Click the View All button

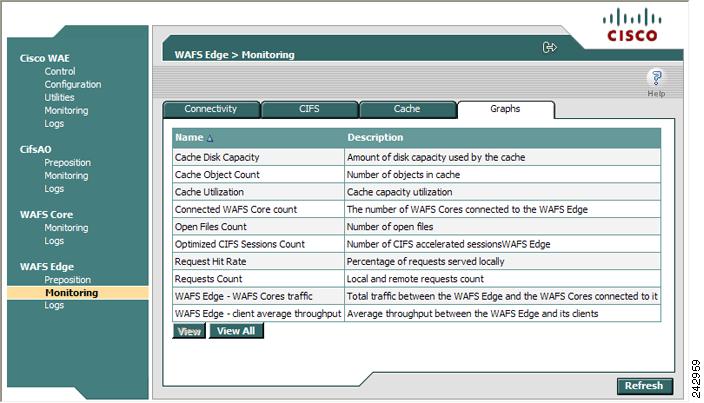tap(236, 331)
